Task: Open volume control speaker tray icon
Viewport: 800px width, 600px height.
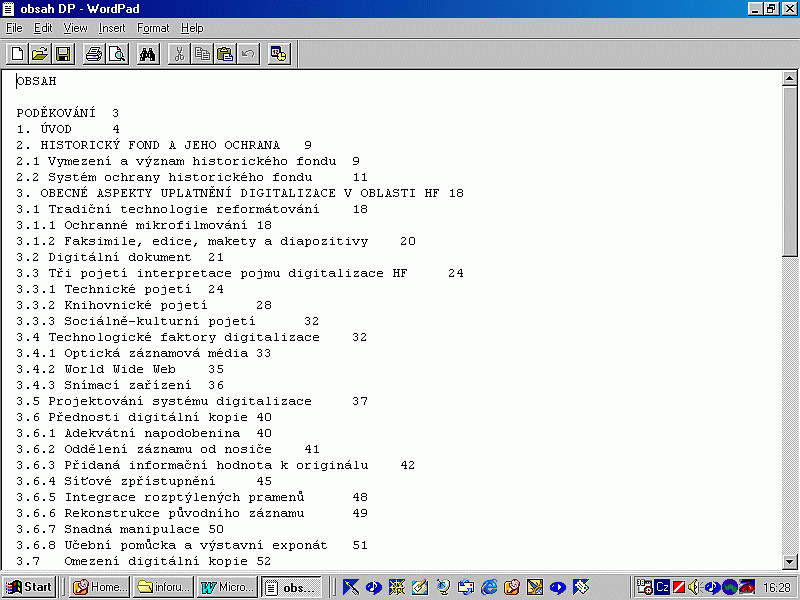Action: click(694, 587)
